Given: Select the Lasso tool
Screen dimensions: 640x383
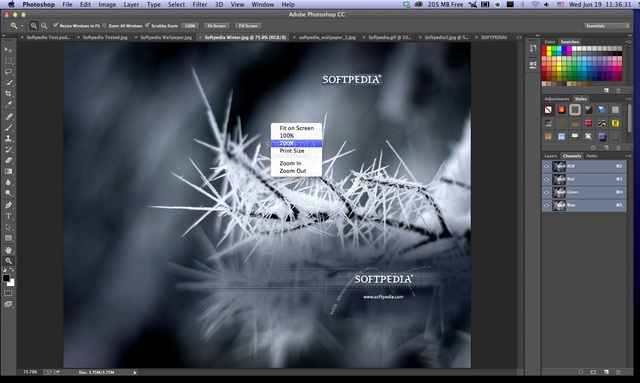Looking at the screenshot, I should click(x=8, y=72).
